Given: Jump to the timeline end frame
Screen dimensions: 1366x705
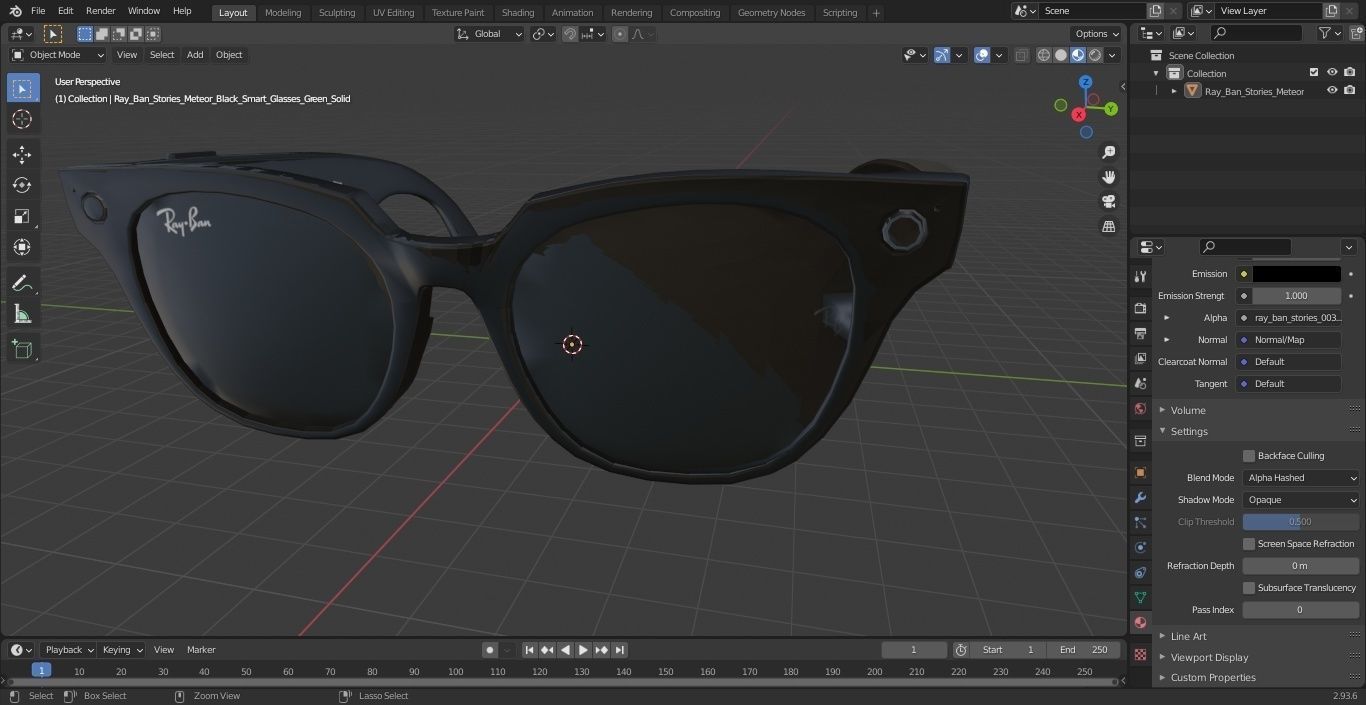Looking at the screenshot, I should click(619, 650).
